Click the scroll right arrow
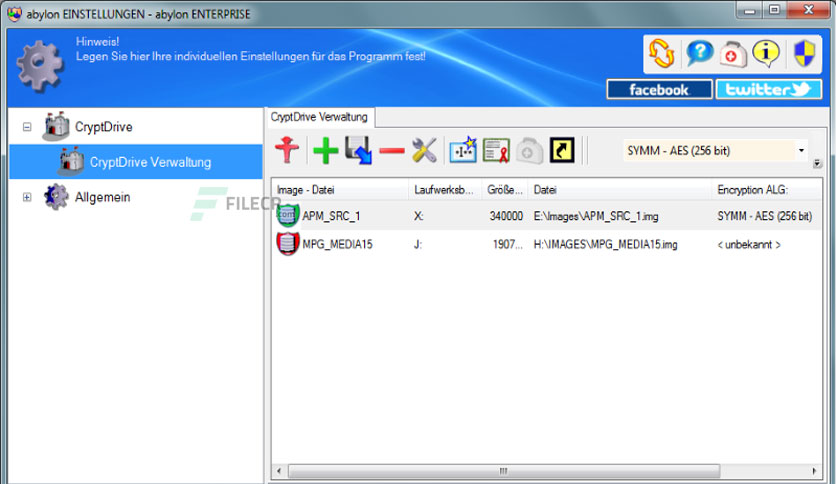Viewport: 836px width, 484px height. (814, 471)
